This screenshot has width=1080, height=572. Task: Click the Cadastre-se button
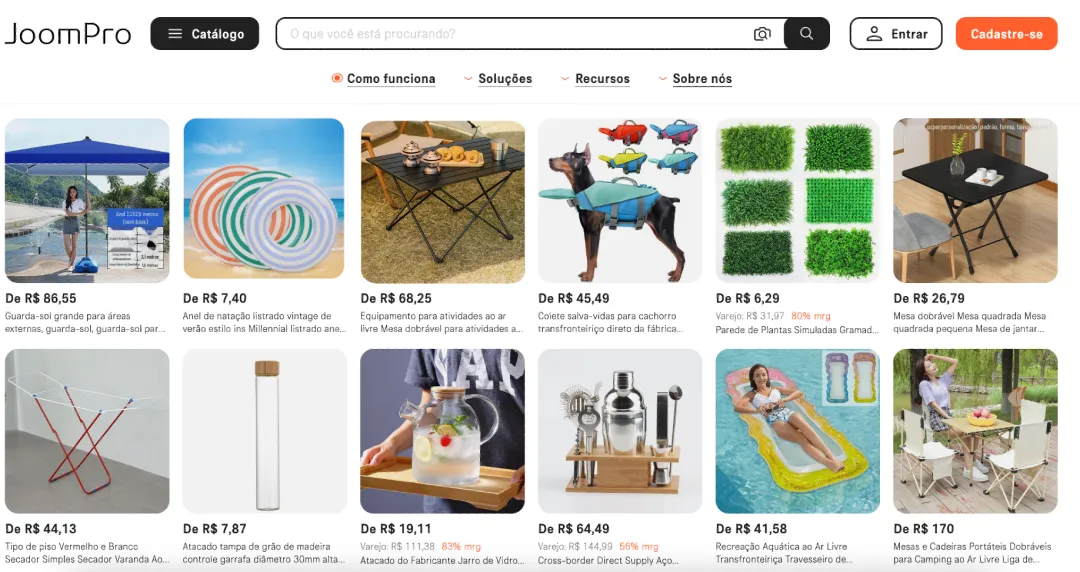point(1006,34)
